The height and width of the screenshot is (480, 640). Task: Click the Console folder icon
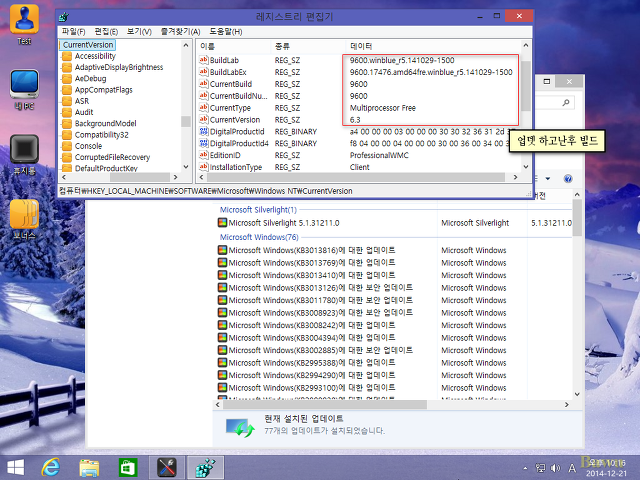pyautogui.click(x=67, y=146)
